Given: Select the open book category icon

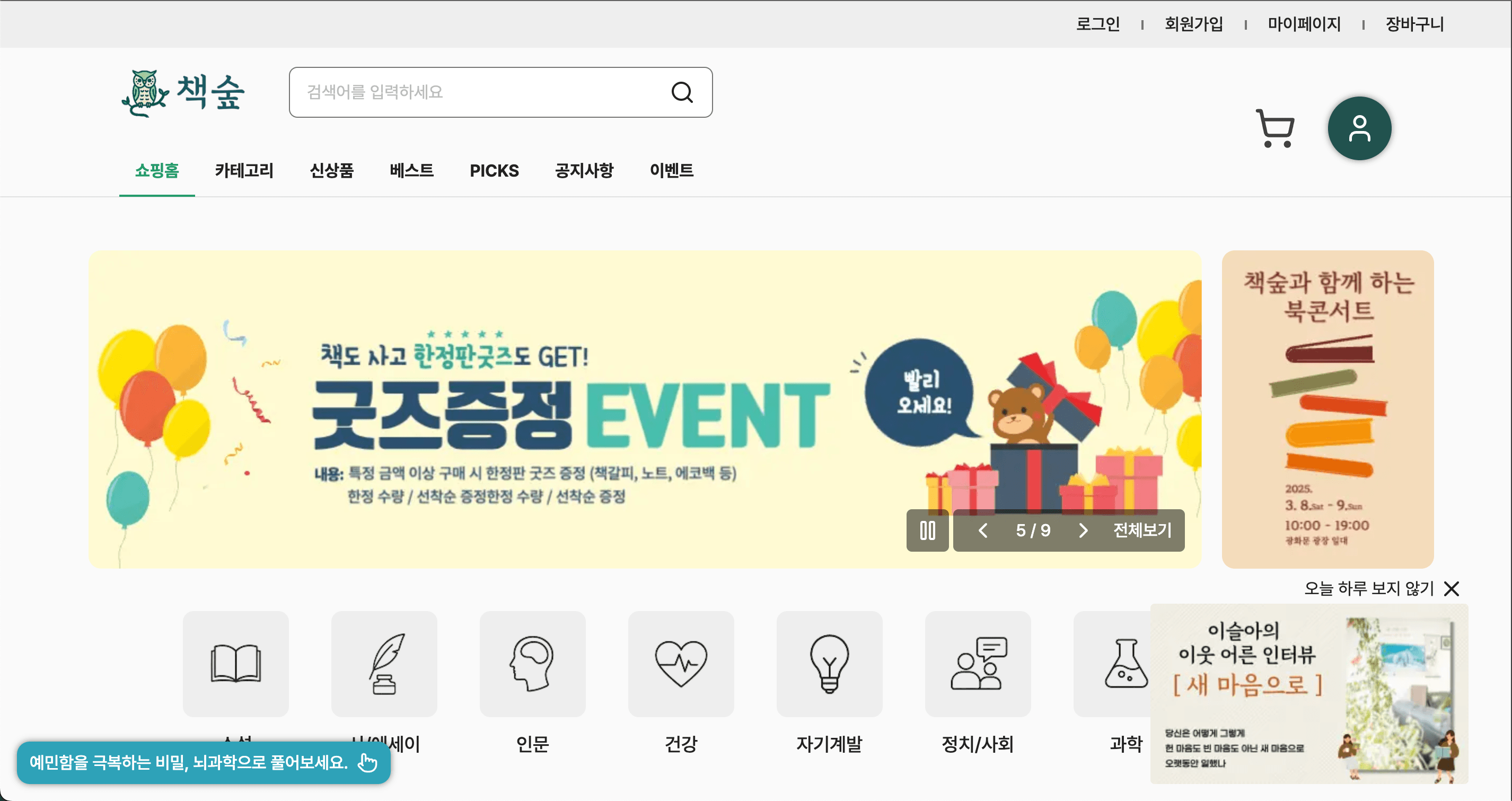Looking at the screenshot, I should (x=235, y=664).
